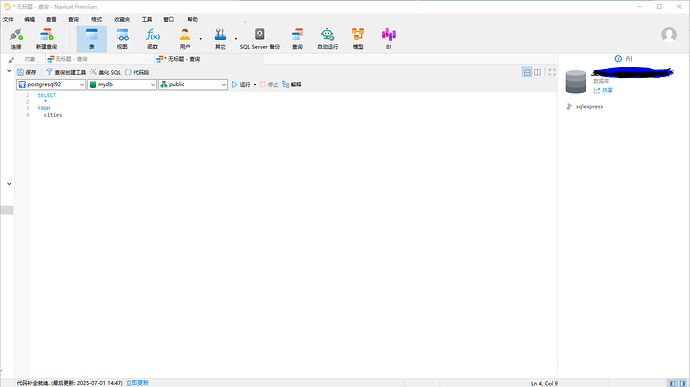
Task: Open the 自动运行 automation robot icon
Action: [327, 38]
